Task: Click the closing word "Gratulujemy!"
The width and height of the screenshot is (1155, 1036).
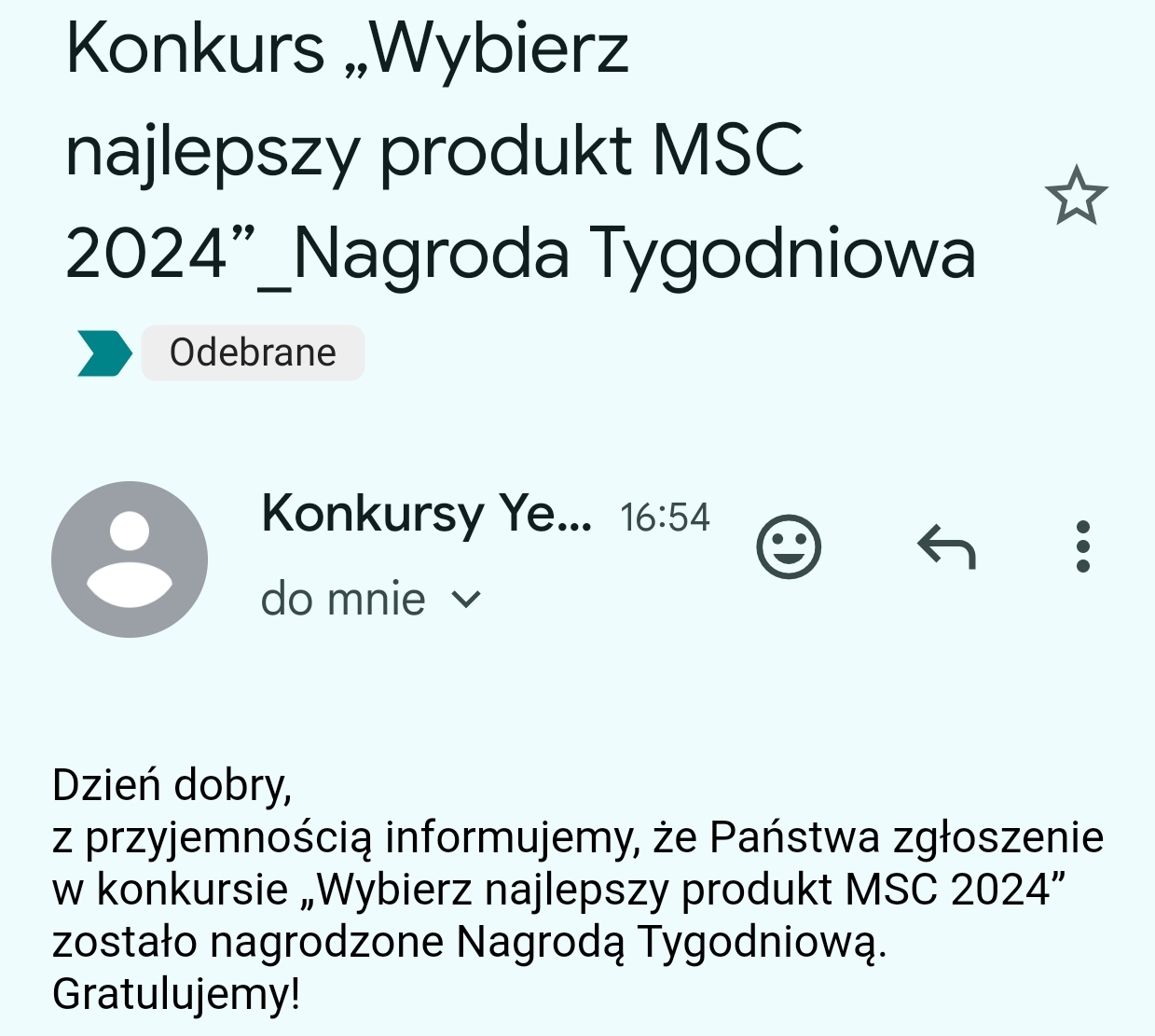Action: pos(176,994)
